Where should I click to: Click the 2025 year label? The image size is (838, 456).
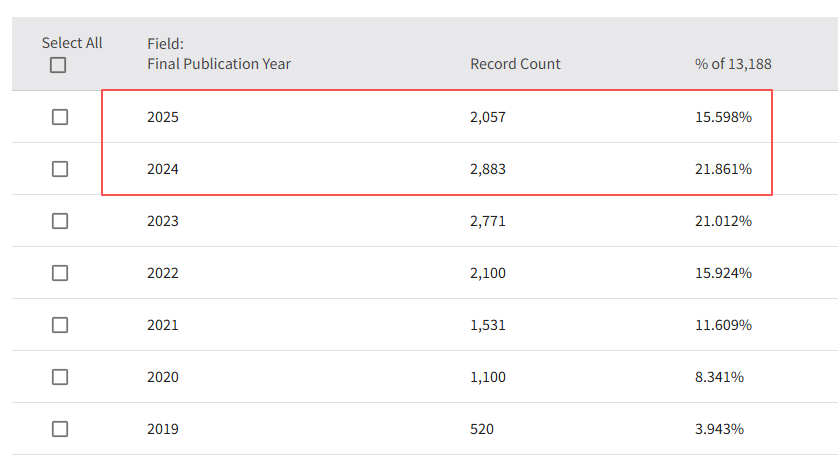pos(163,117)
